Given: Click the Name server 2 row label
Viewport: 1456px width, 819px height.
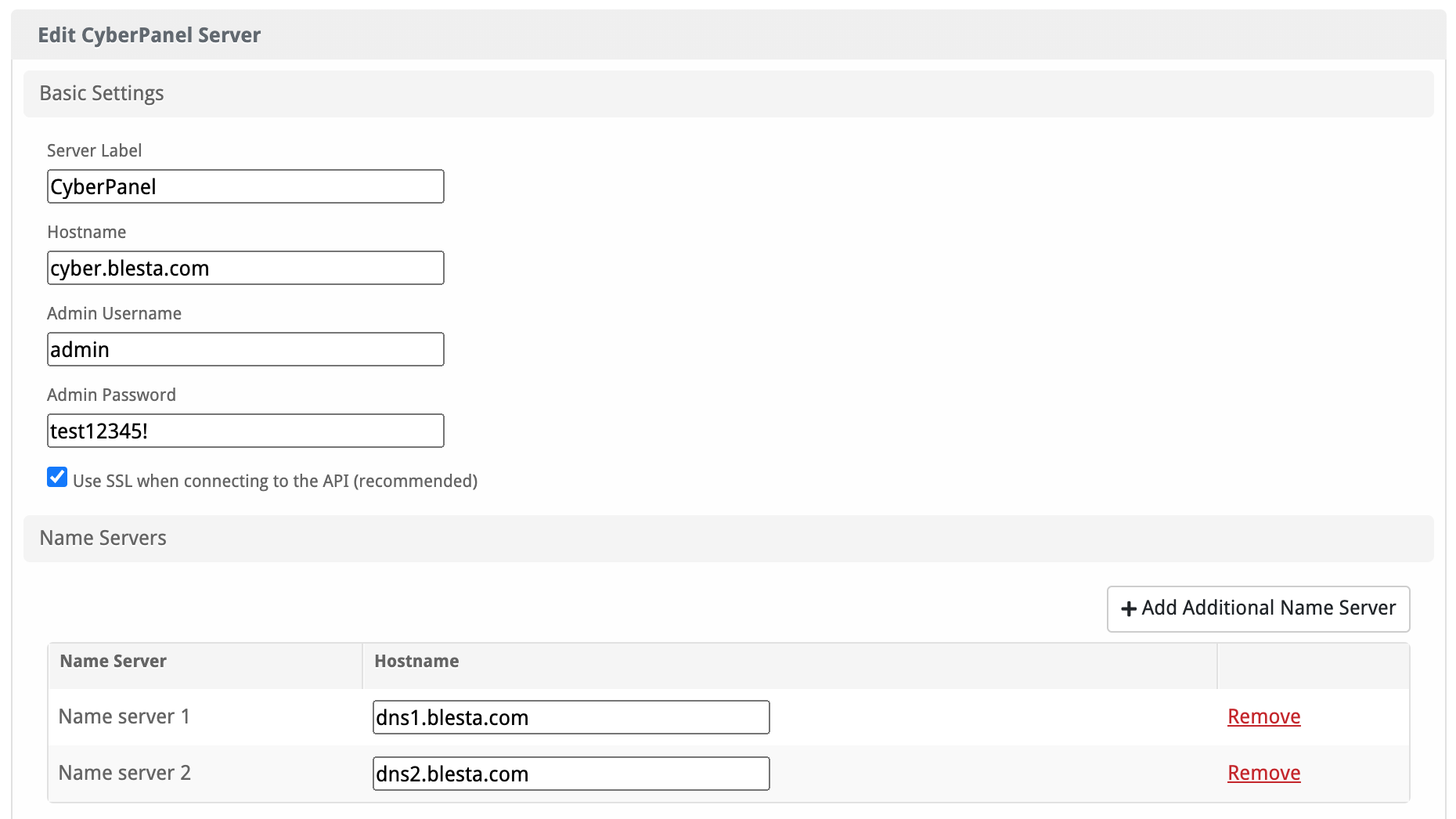Looking at the screenshot, I should click(x=124, y=773).
